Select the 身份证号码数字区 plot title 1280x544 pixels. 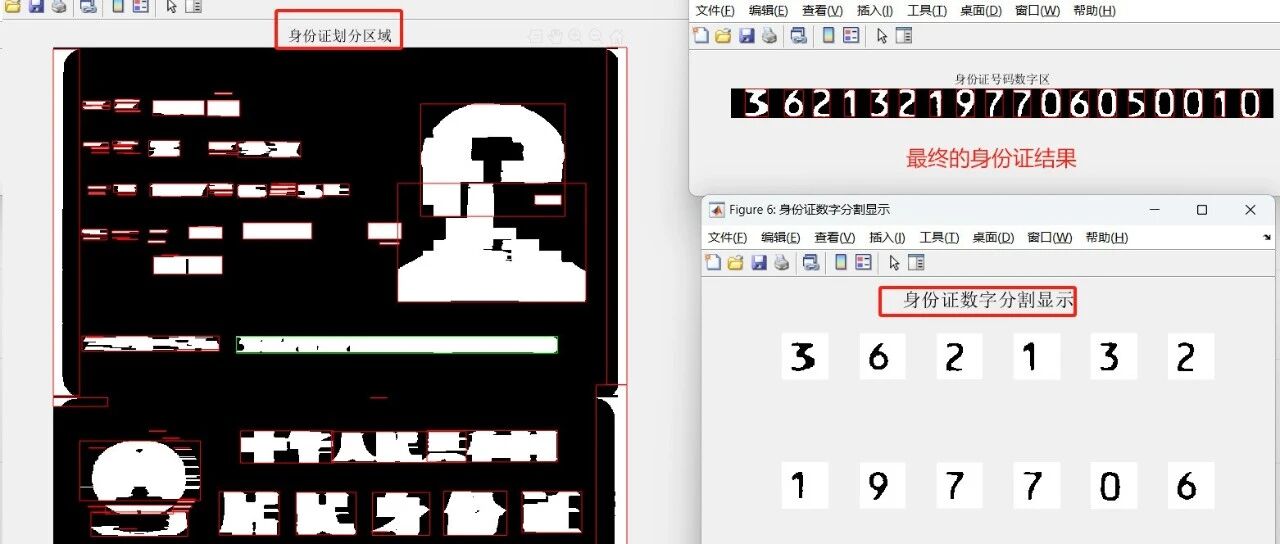[x=1002, y=79]
